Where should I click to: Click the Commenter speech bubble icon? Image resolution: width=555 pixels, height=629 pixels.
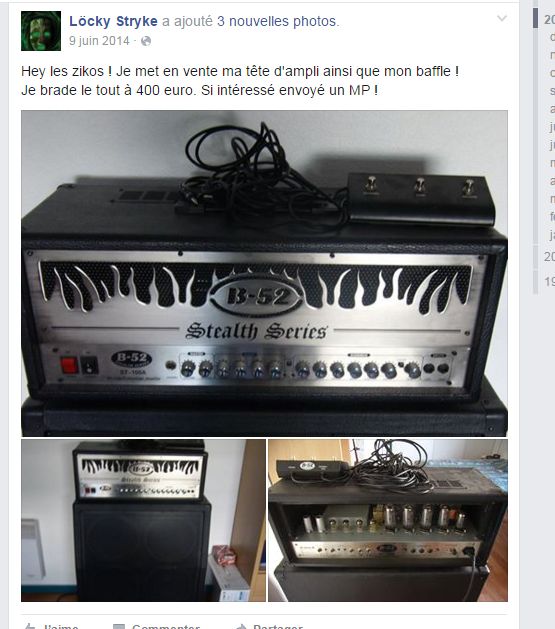click(119, 626)
